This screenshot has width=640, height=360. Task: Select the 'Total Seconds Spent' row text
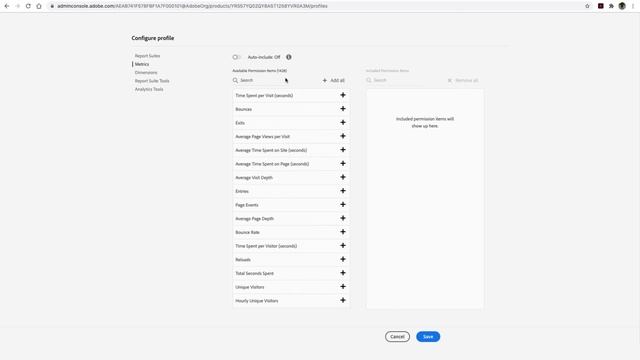click(254, 273)
